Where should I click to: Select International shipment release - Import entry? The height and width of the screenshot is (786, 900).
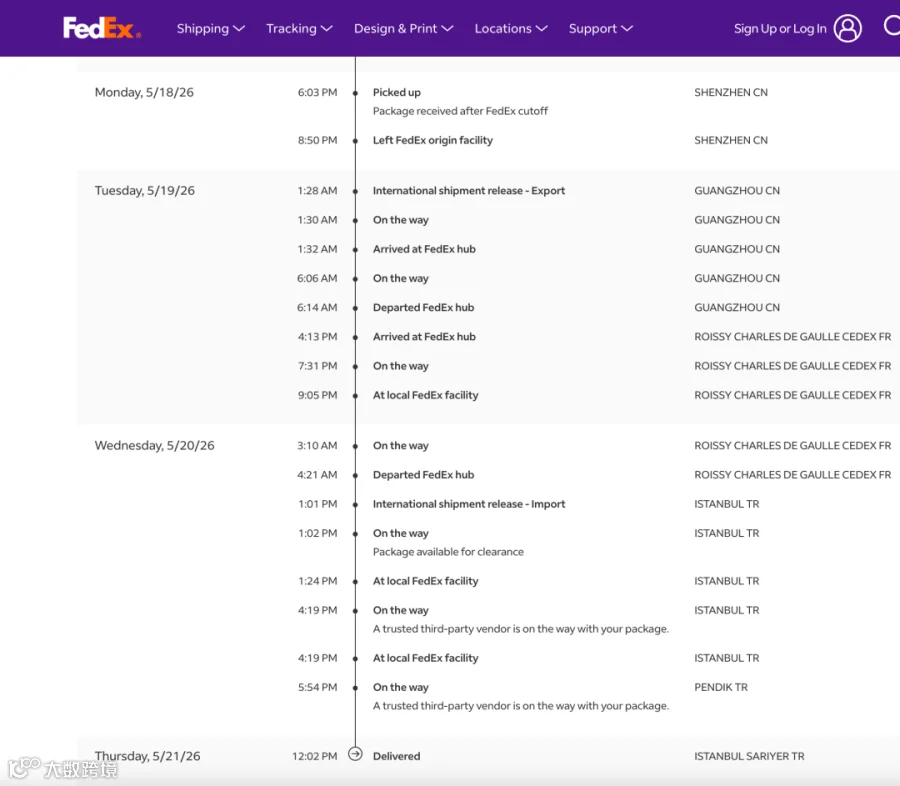coord(468,504)
